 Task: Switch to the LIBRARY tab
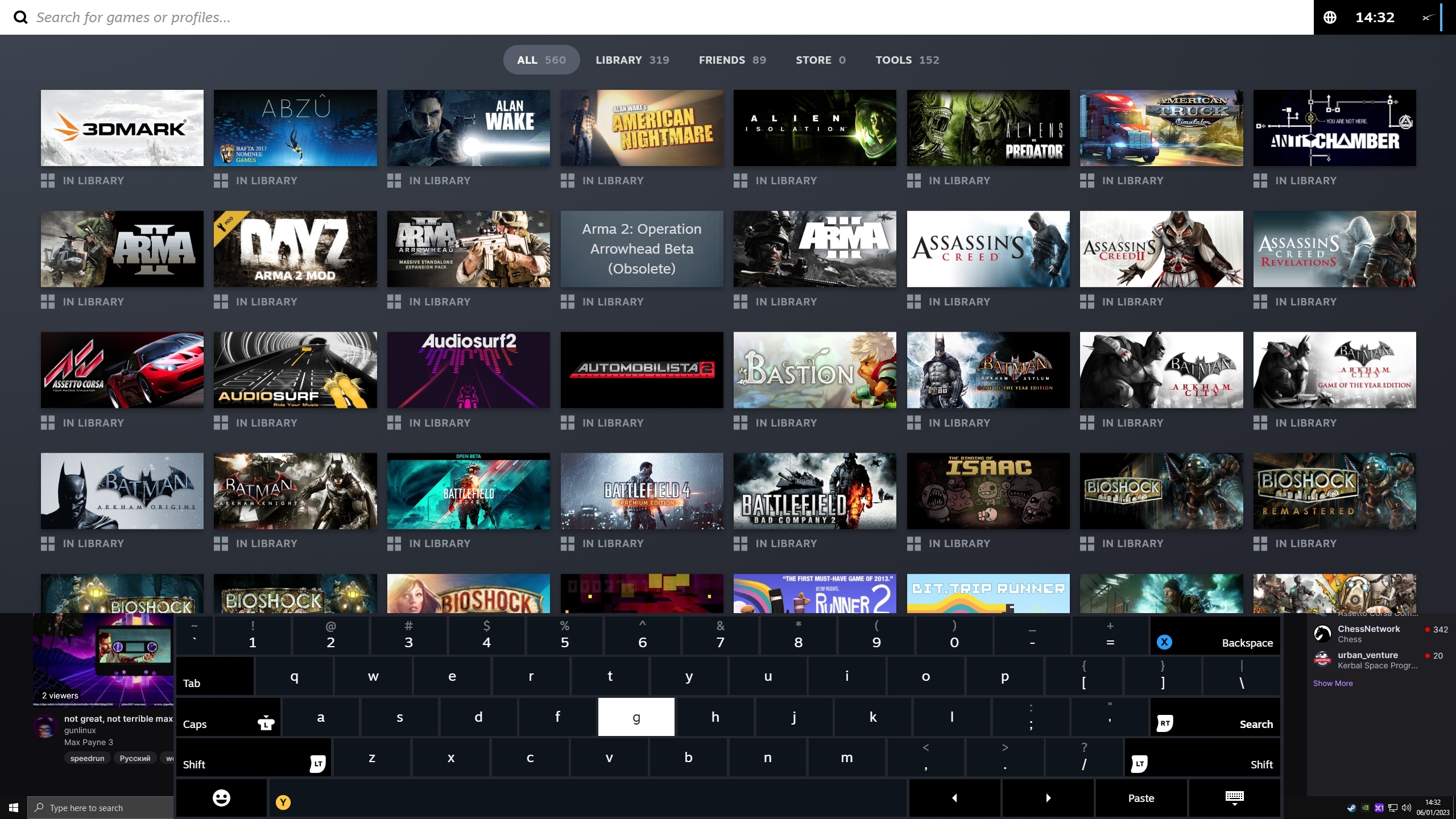(632, 60)
